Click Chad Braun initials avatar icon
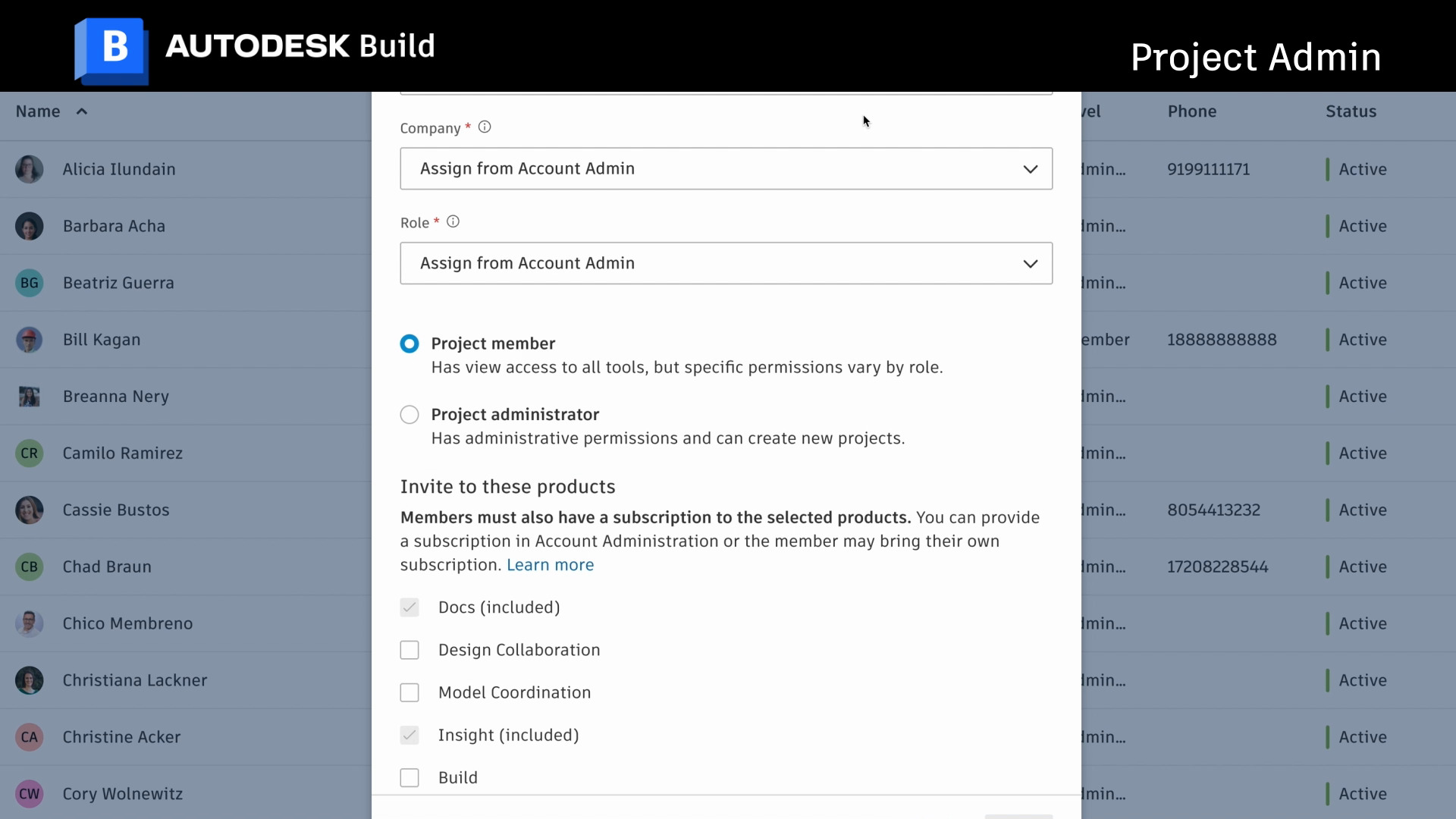Viewport: 1456px width, 819px height. tap(29, 566)
